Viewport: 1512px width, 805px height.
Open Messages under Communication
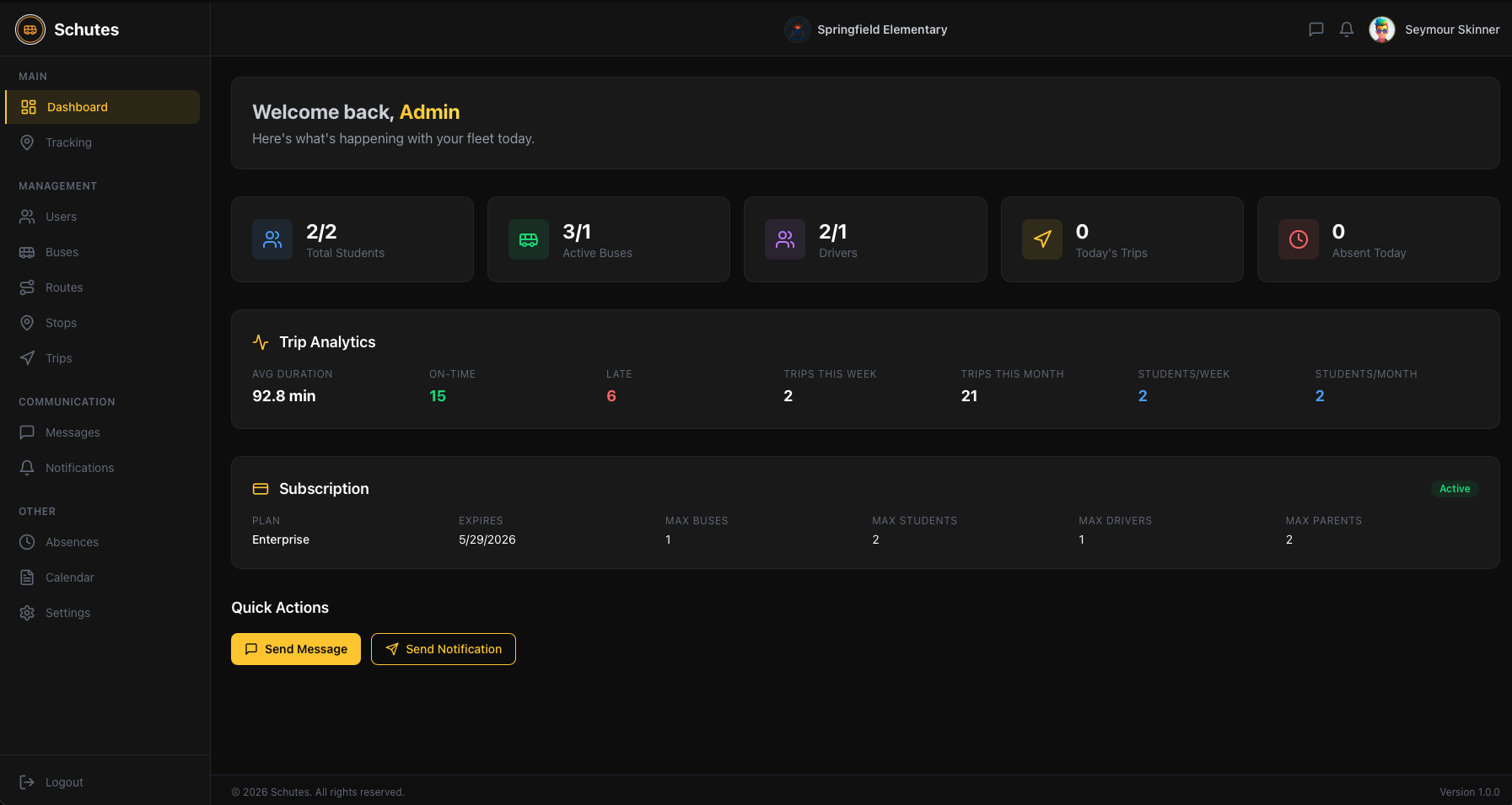73,432
